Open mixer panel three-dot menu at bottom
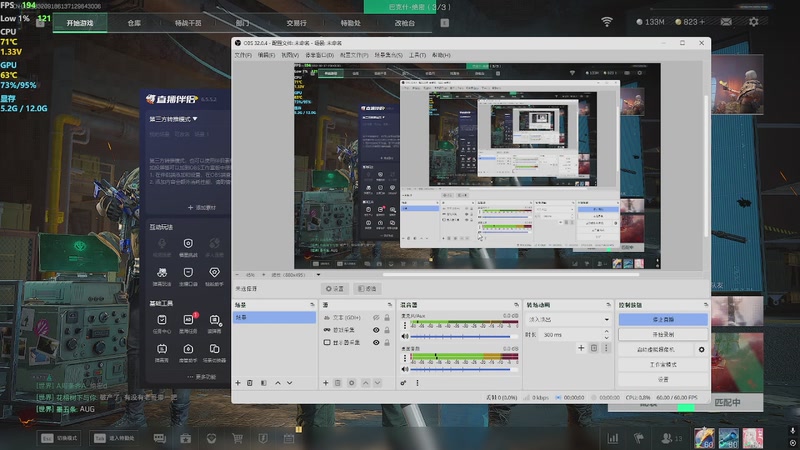Image resolution: width=800 pixels, height=450 pixels. coord(417,383)
